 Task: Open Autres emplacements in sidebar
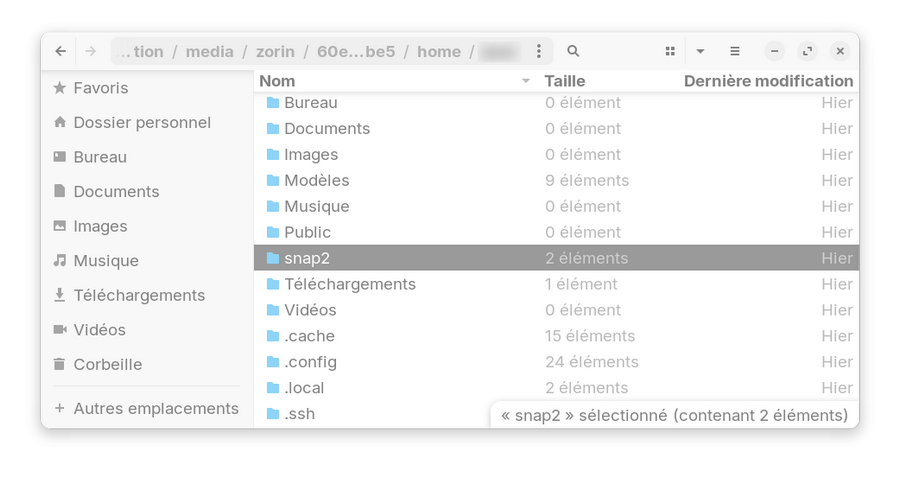[155, 408]
